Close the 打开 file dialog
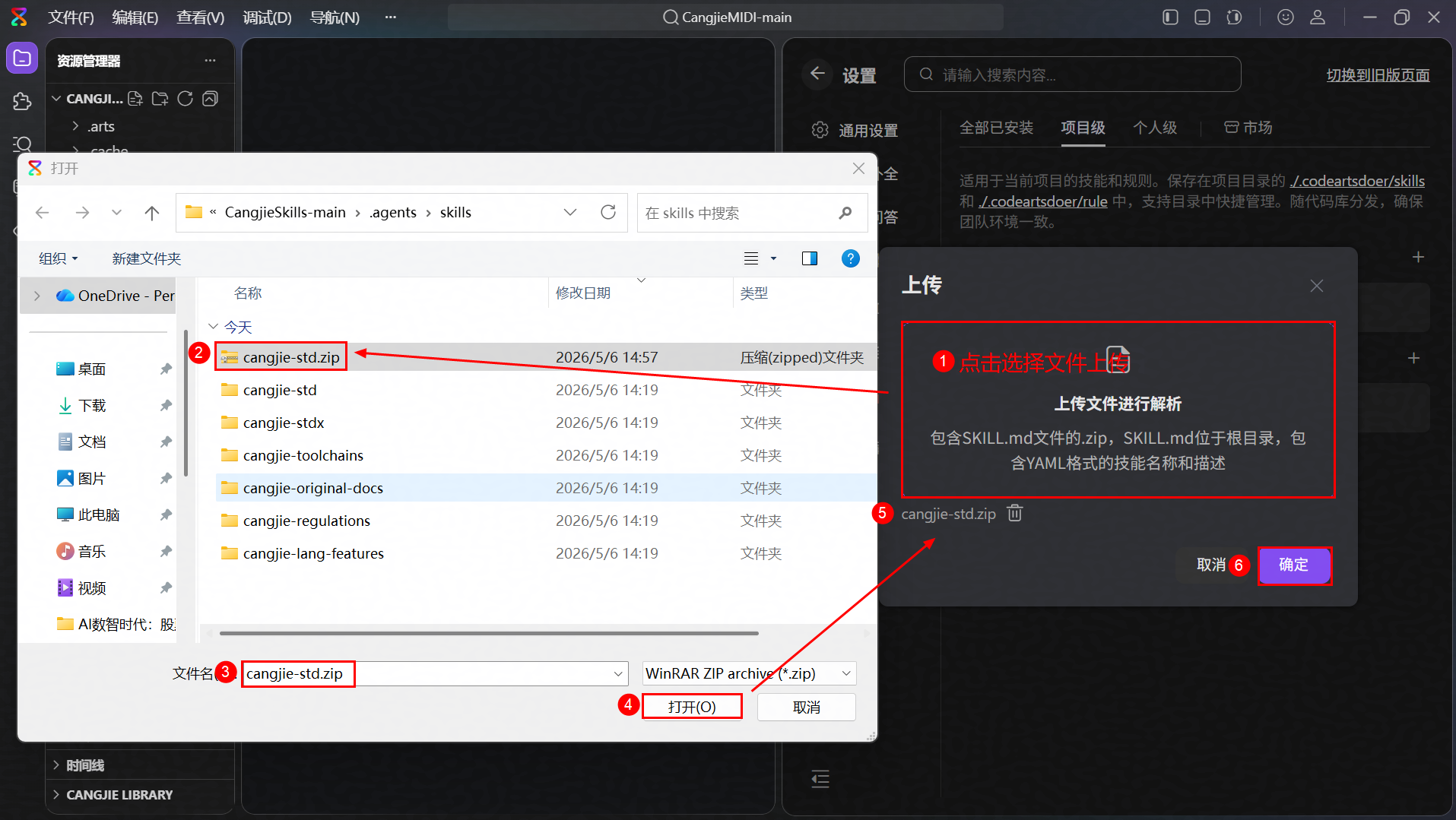This screenshot has height=820, width=1456. pyautogui.click(x=858, y=169)
